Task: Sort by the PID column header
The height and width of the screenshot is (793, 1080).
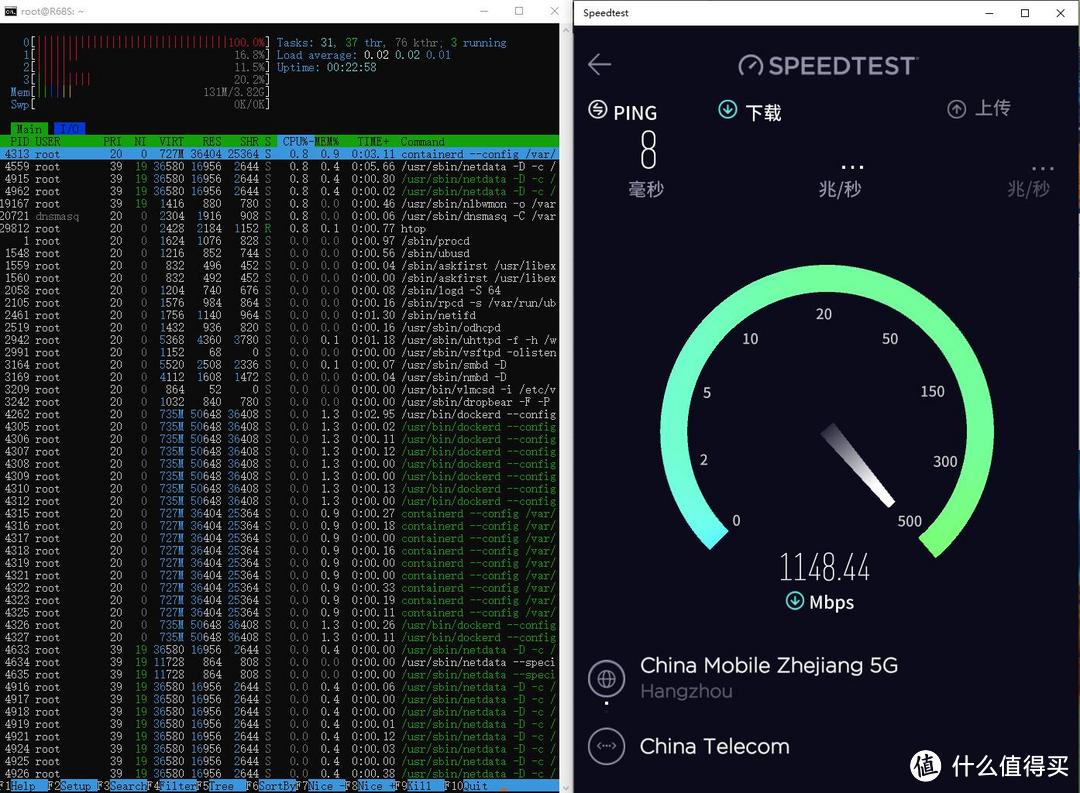Action: coord(19,141)
